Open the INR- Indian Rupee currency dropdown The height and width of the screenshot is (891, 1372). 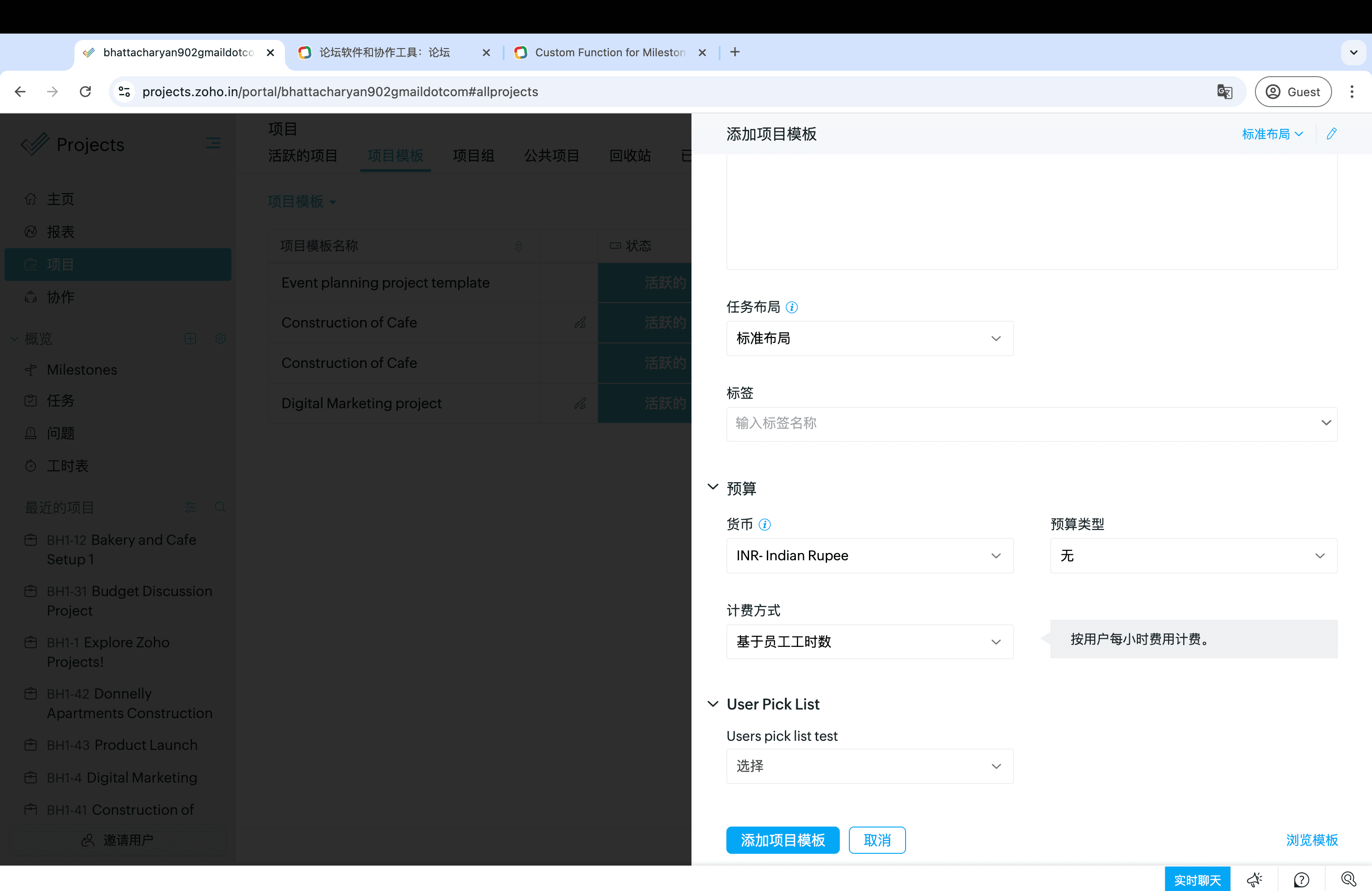click(869, 556)
